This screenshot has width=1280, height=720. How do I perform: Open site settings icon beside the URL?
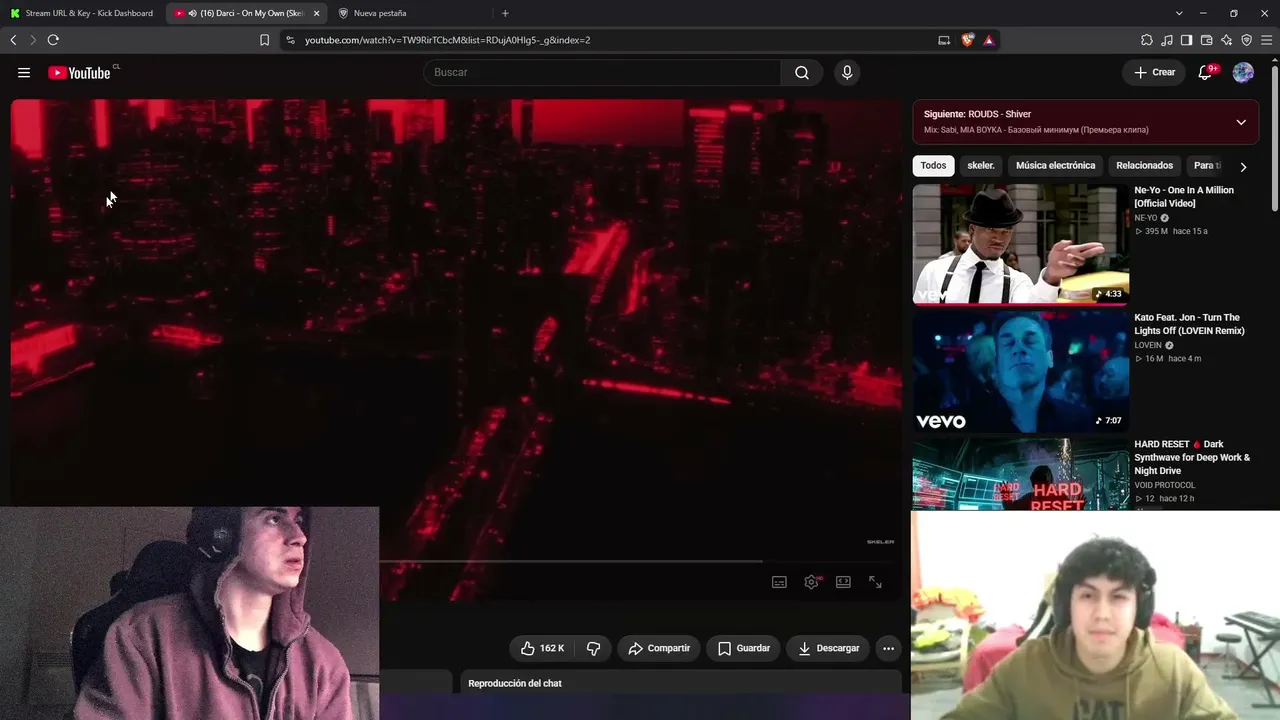tap(290, 40)
